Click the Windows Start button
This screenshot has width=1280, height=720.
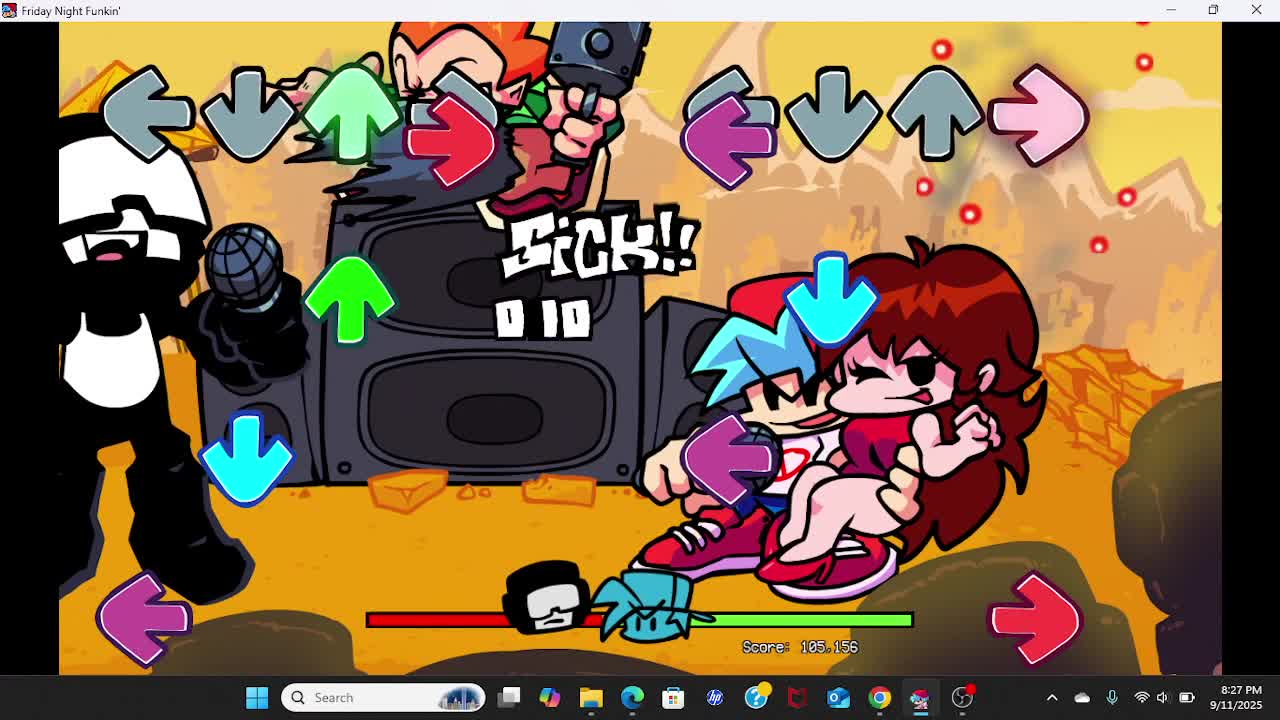[257, 697]
